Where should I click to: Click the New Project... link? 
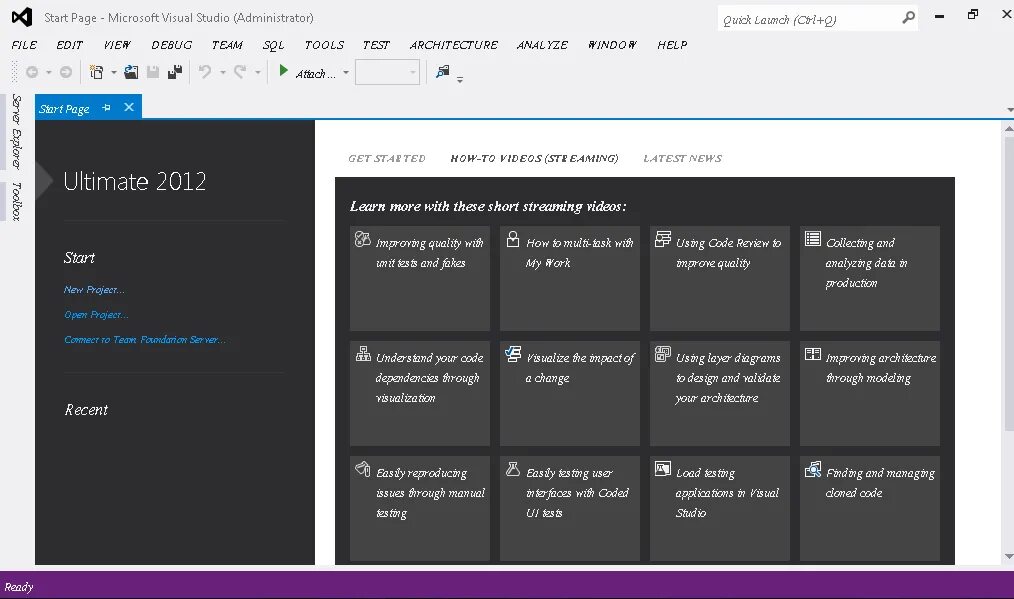pyautogui.click(x=94, y=290)
